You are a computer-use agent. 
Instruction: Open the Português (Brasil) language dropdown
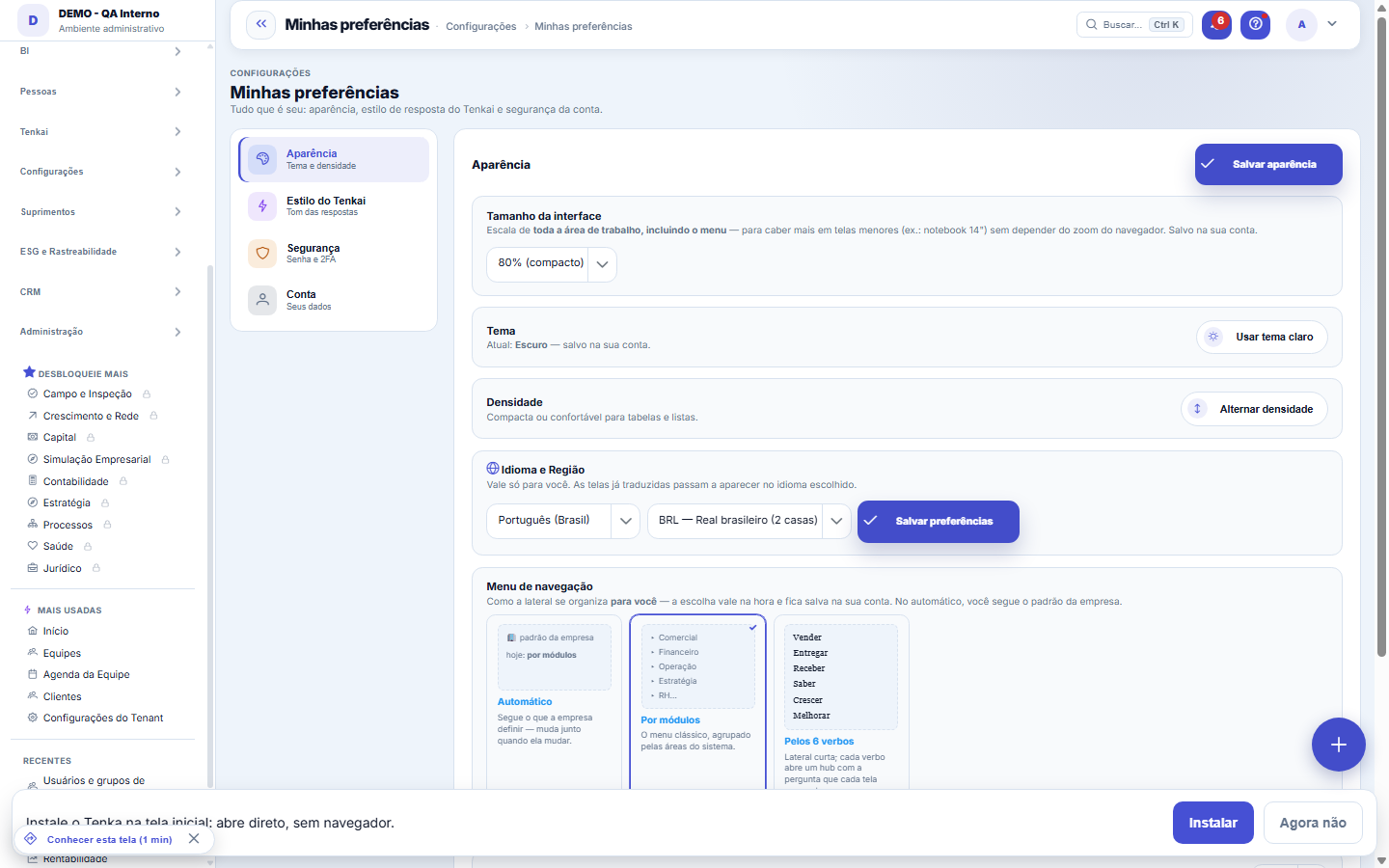tap(563, 521)
